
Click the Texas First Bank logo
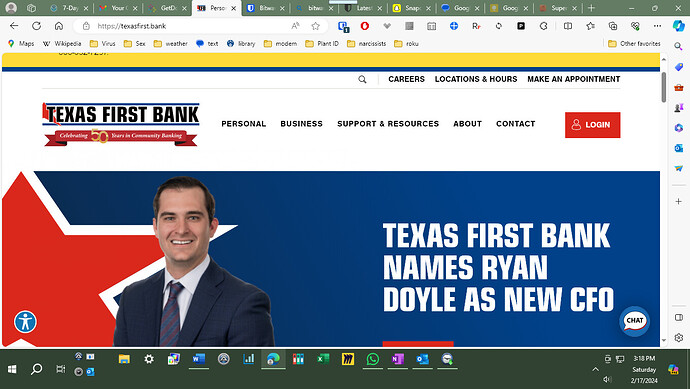121,124
